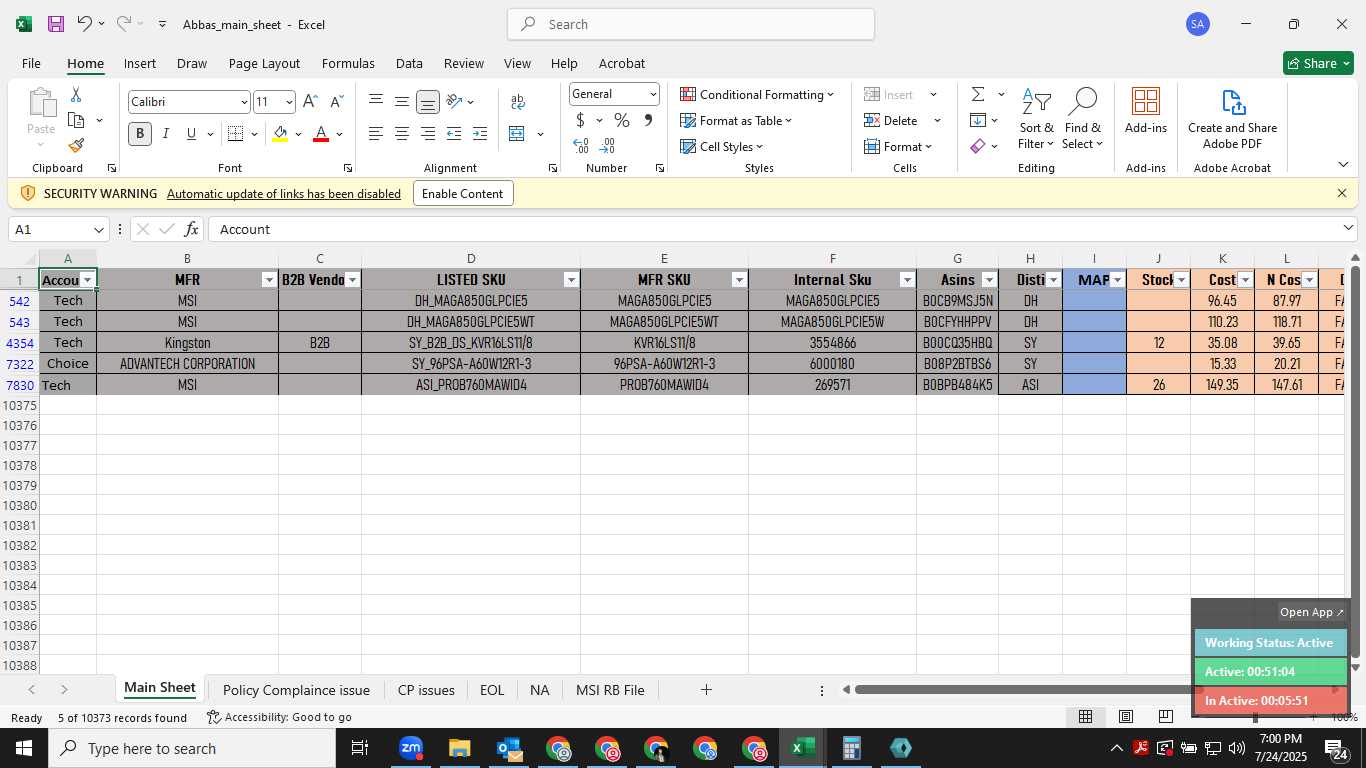Click Windows taskbar search box
Screen dimensions: 1366x768
coord(192,748)
